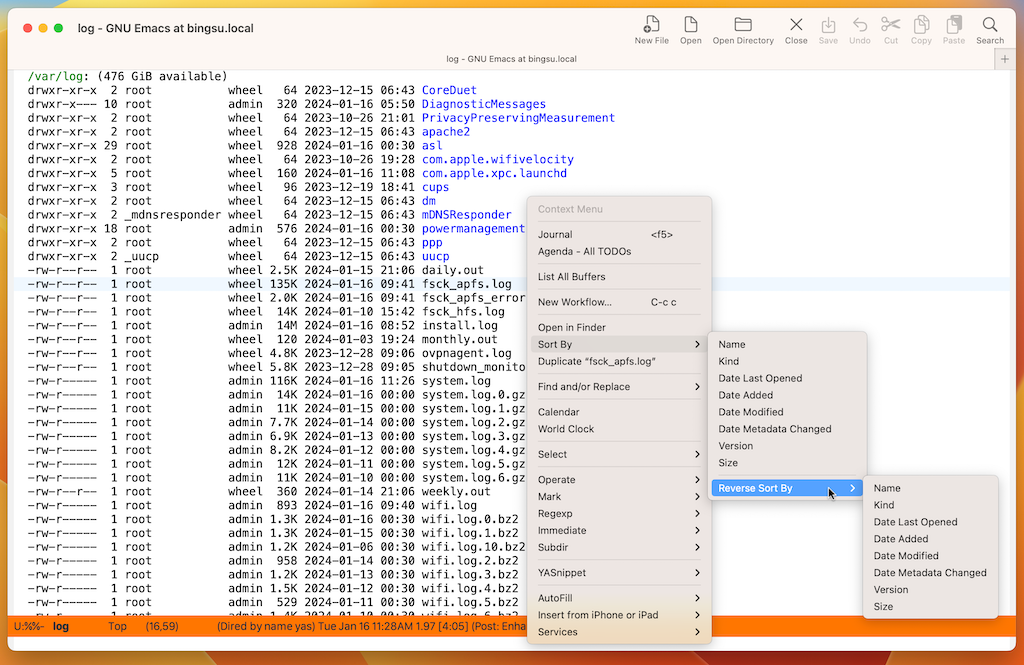Reverse sort by Name

point(931,488)
